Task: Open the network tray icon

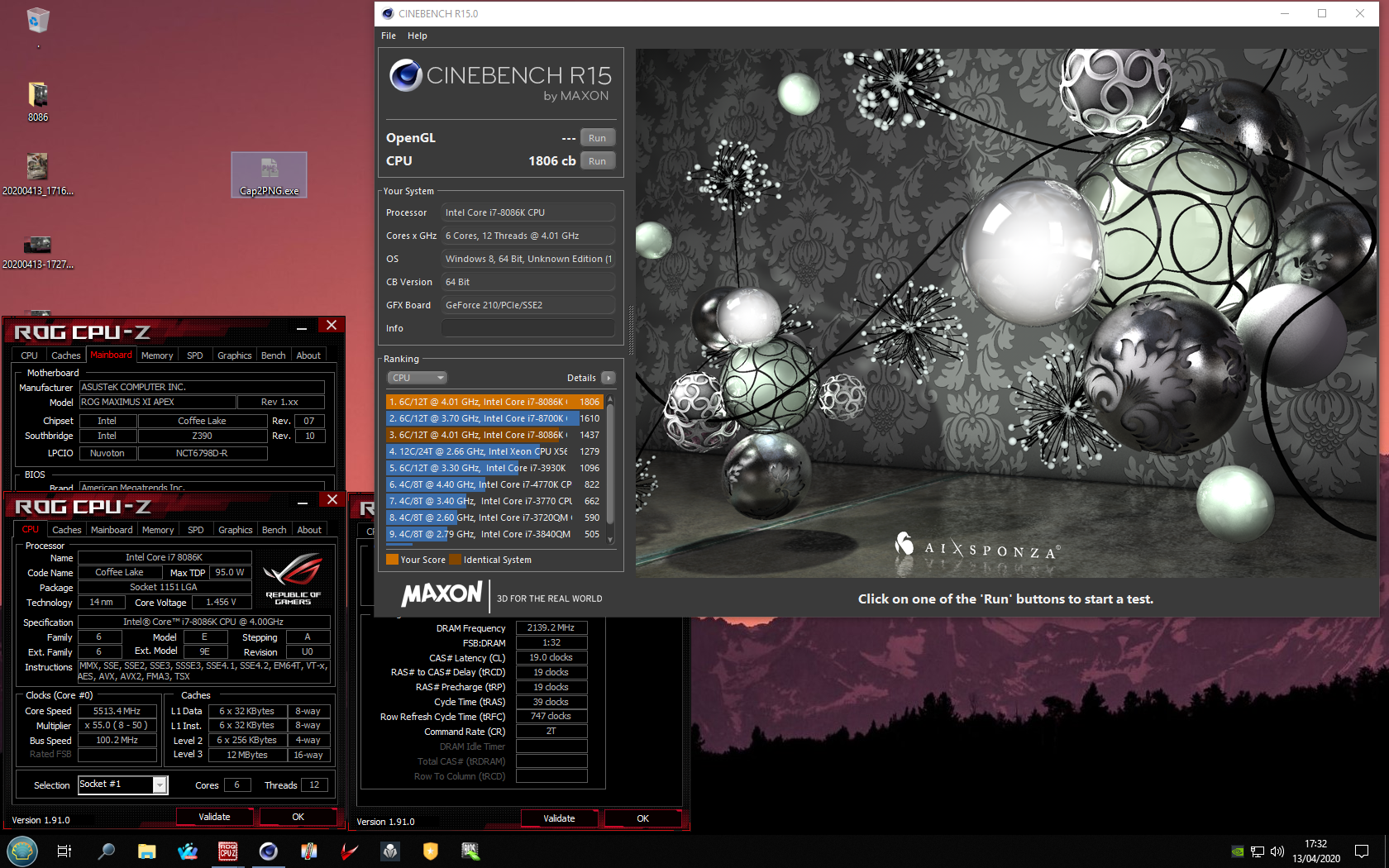Action: (x=1258, y=851)
